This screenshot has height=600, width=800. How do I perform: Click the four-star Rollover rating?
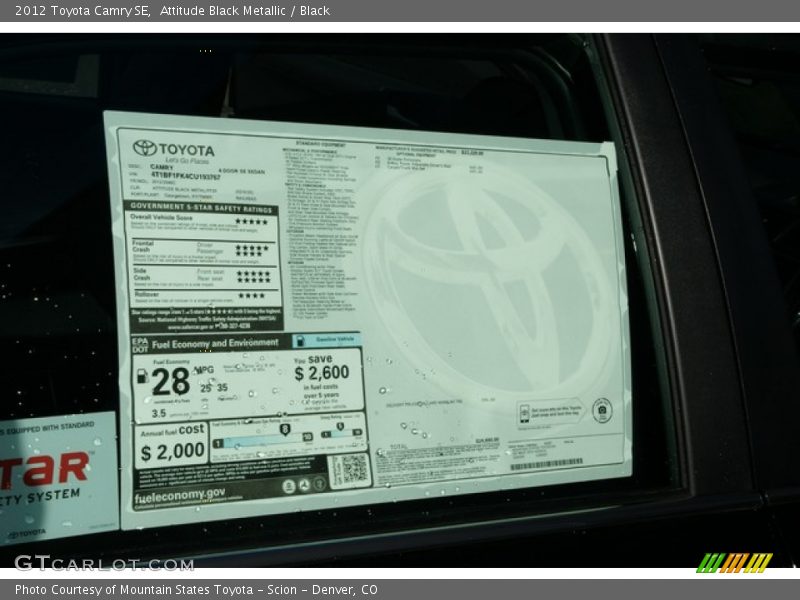(251, 295)
